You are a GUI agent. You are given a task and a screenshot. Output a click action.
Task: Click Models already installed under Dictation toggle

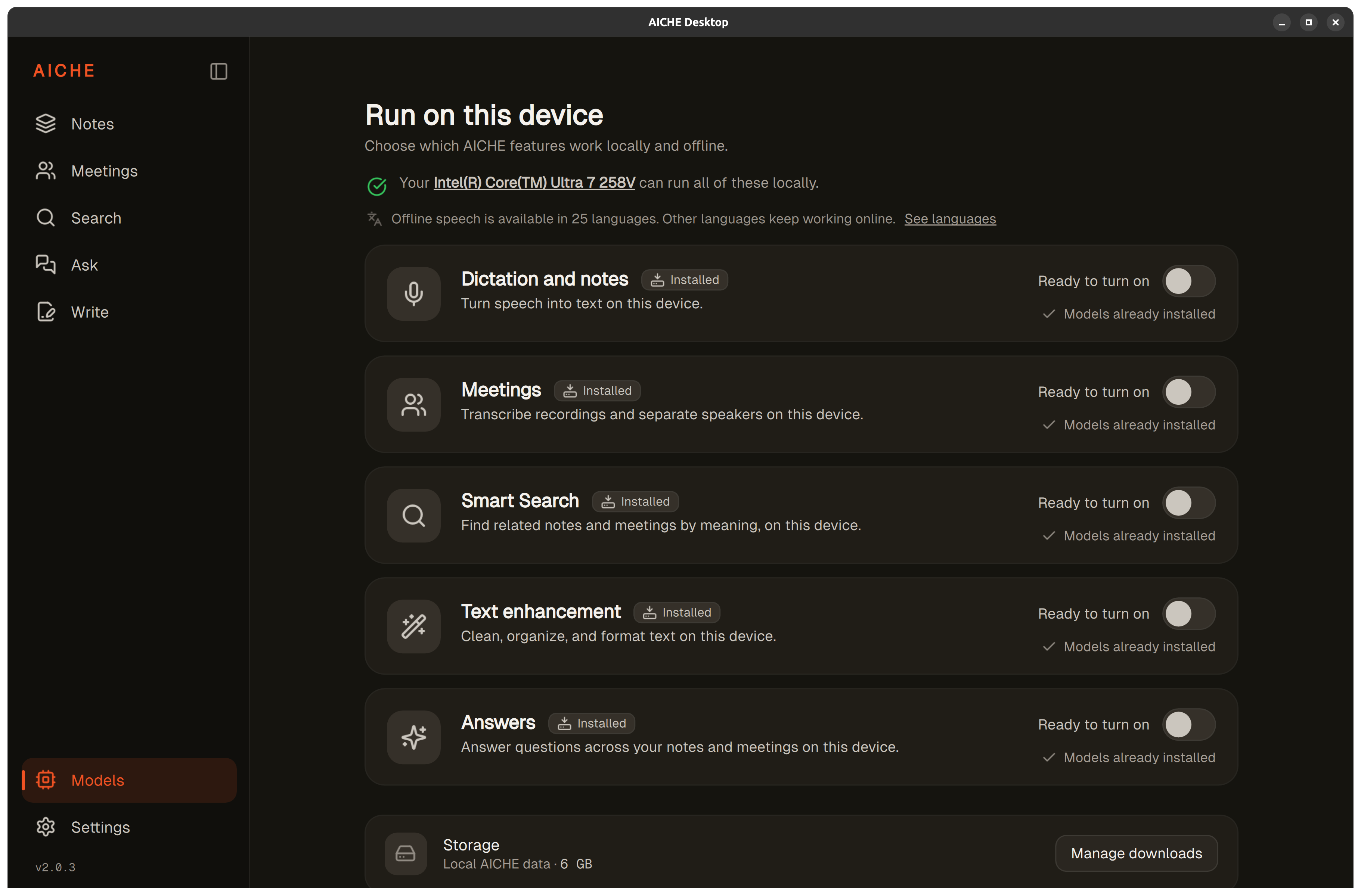click(x=1129, y=314)
